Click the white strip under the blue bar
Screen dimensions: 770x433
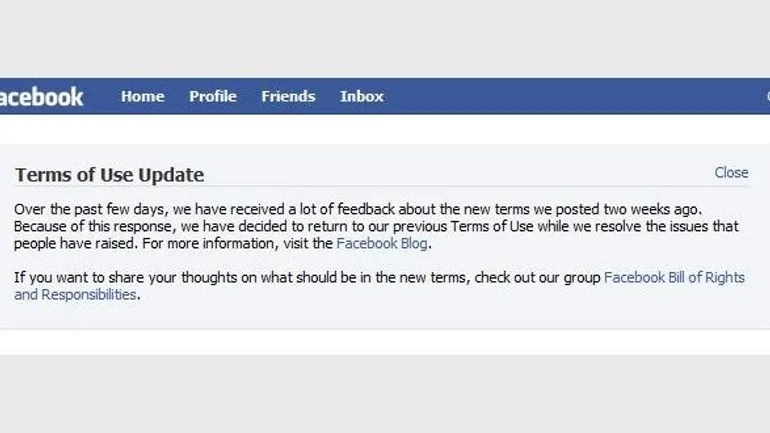pyautogui.click(x=385, y=128)
